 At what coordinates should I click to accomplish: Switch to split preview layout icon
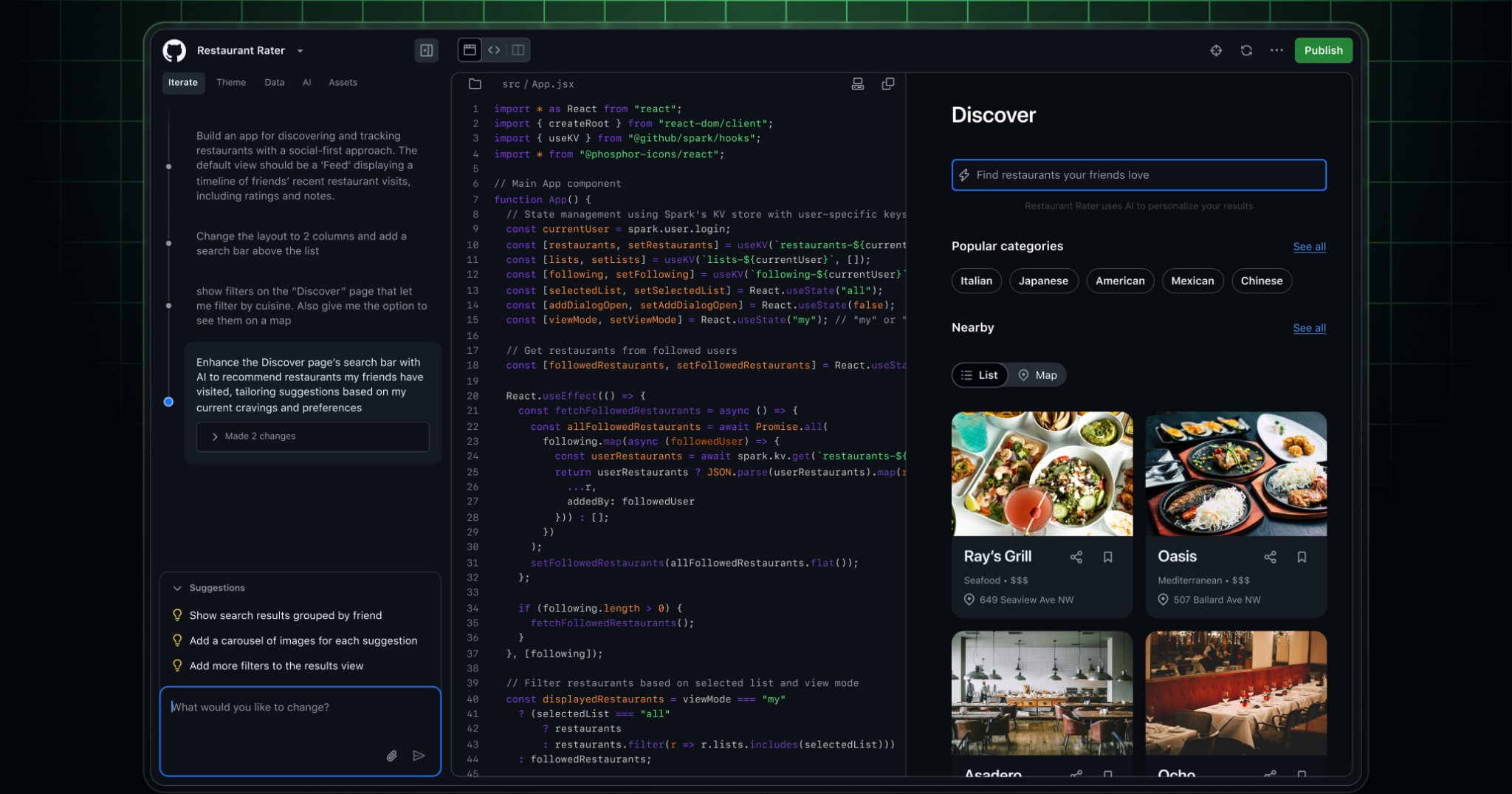coord(519,50)
